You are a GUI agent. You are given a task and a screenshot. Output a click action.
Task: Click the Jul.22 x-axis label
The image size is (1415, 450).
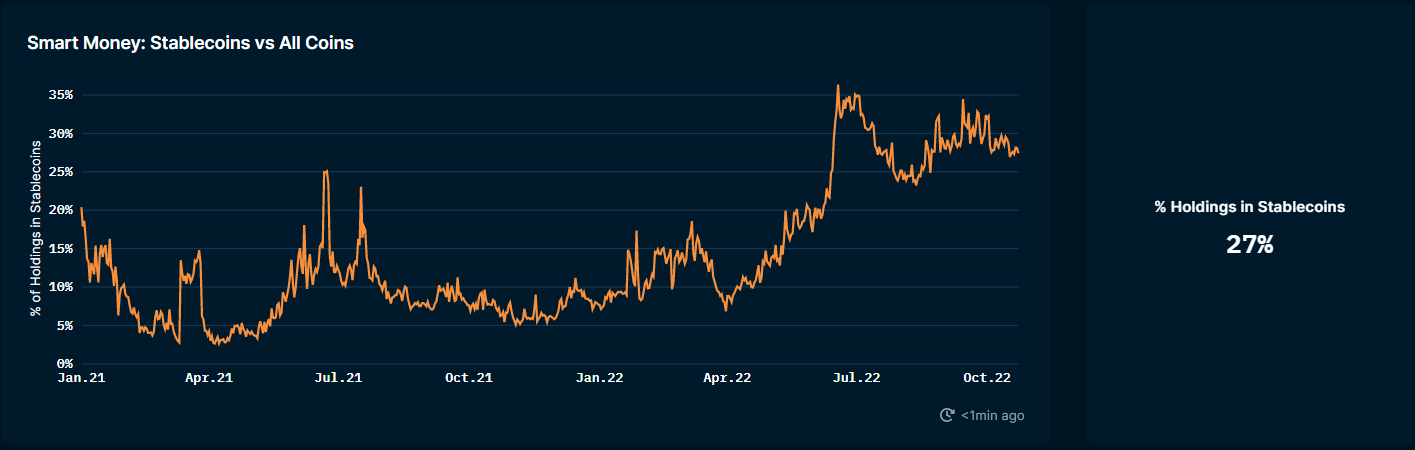click(856, 378)
